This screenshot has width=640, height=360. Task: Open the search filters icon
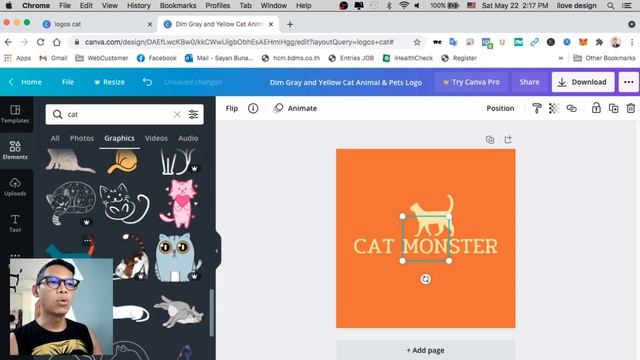click(193, 114)
